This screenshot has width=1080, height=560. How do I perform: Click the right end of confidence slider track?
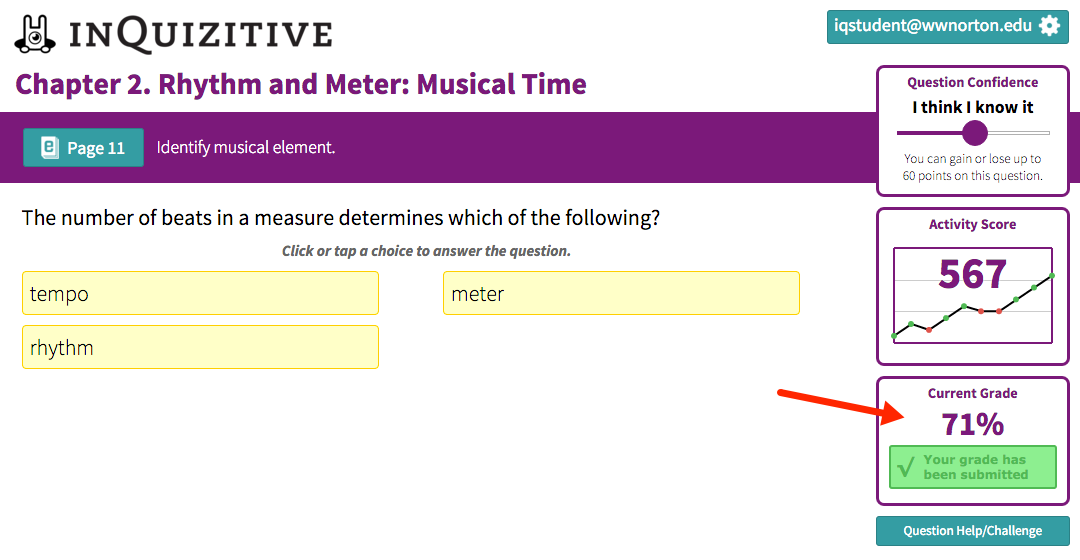point(1046,133)
